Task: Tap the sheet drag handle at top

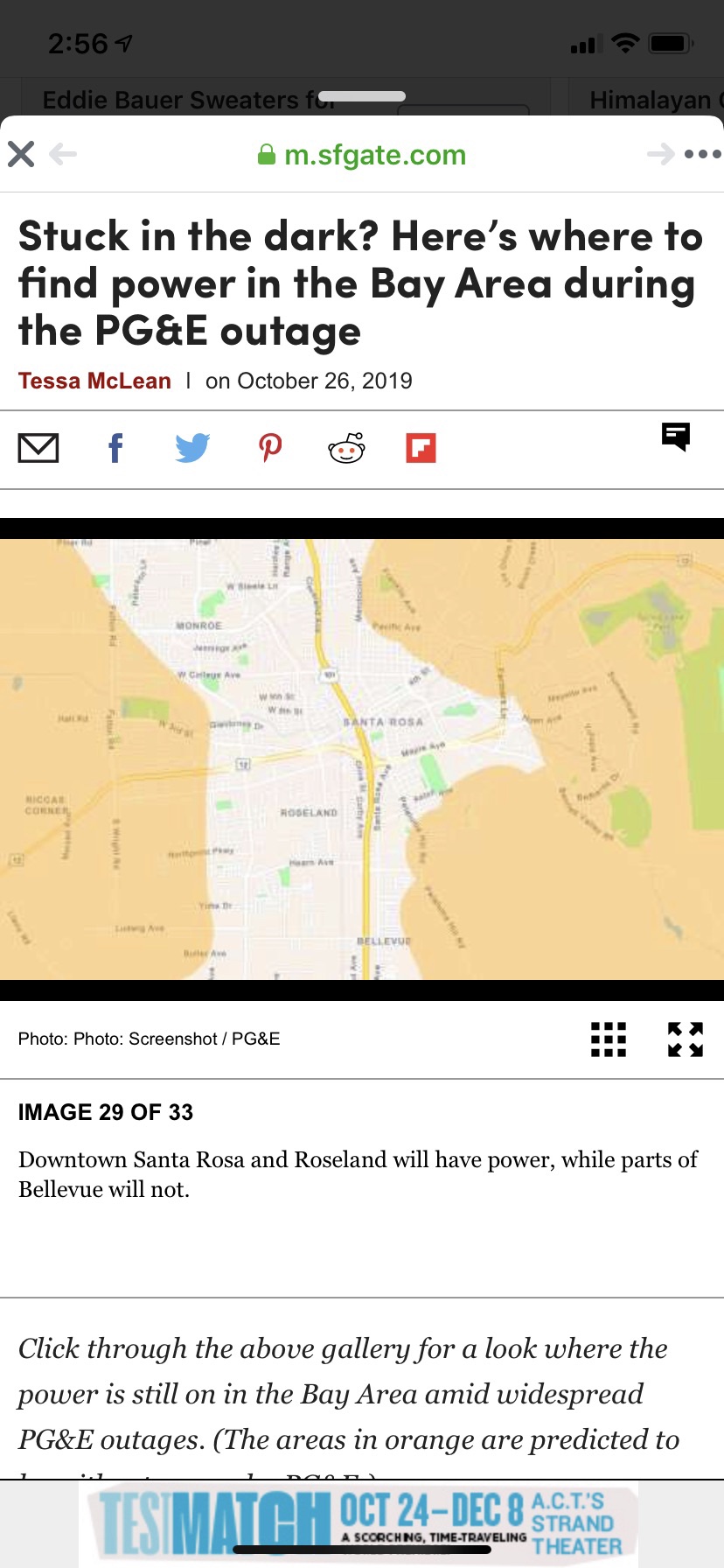Action: (x=362, y=96)
